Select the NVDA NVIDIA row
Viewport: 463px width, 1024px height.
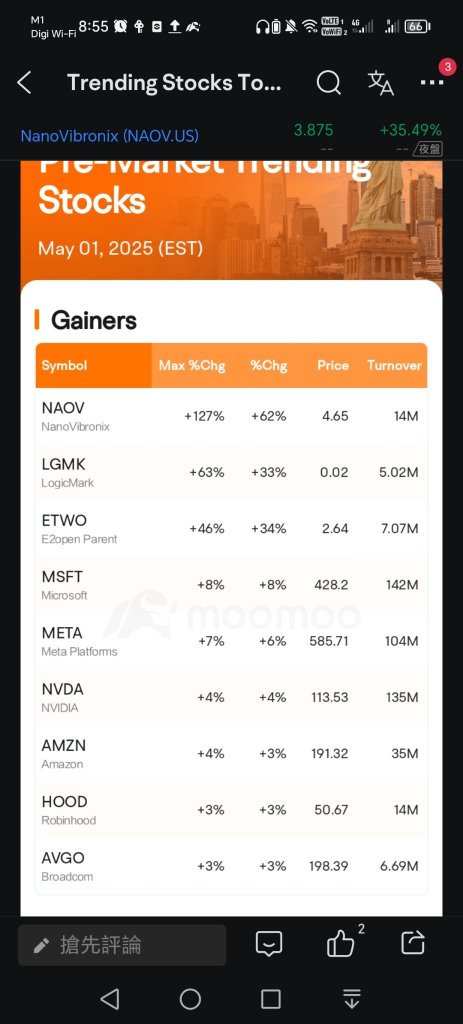click(x=231, y=697)
